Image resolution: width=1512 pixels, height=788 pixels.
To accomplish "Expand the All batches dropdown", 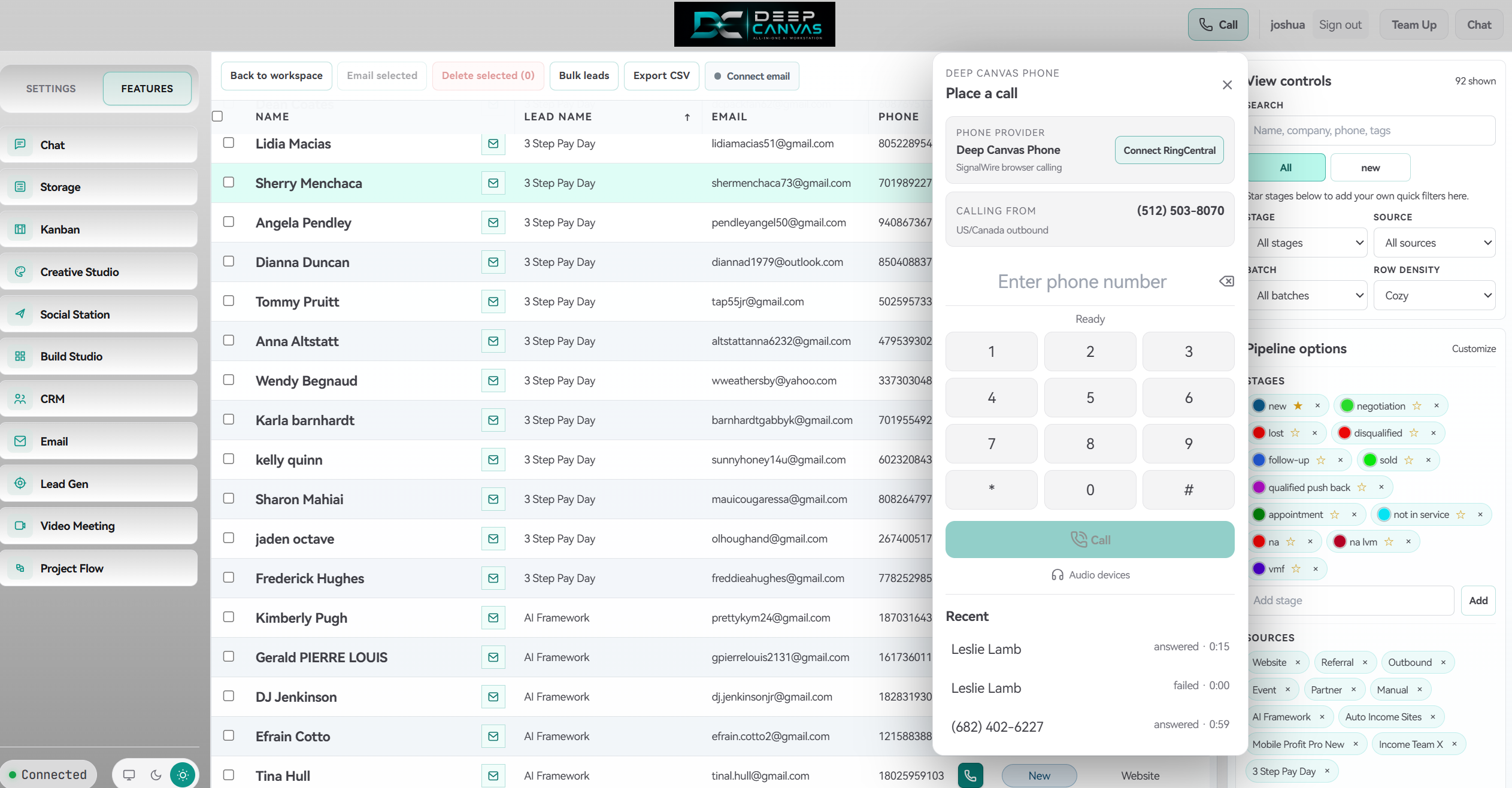I will (x=1308, y=296).
